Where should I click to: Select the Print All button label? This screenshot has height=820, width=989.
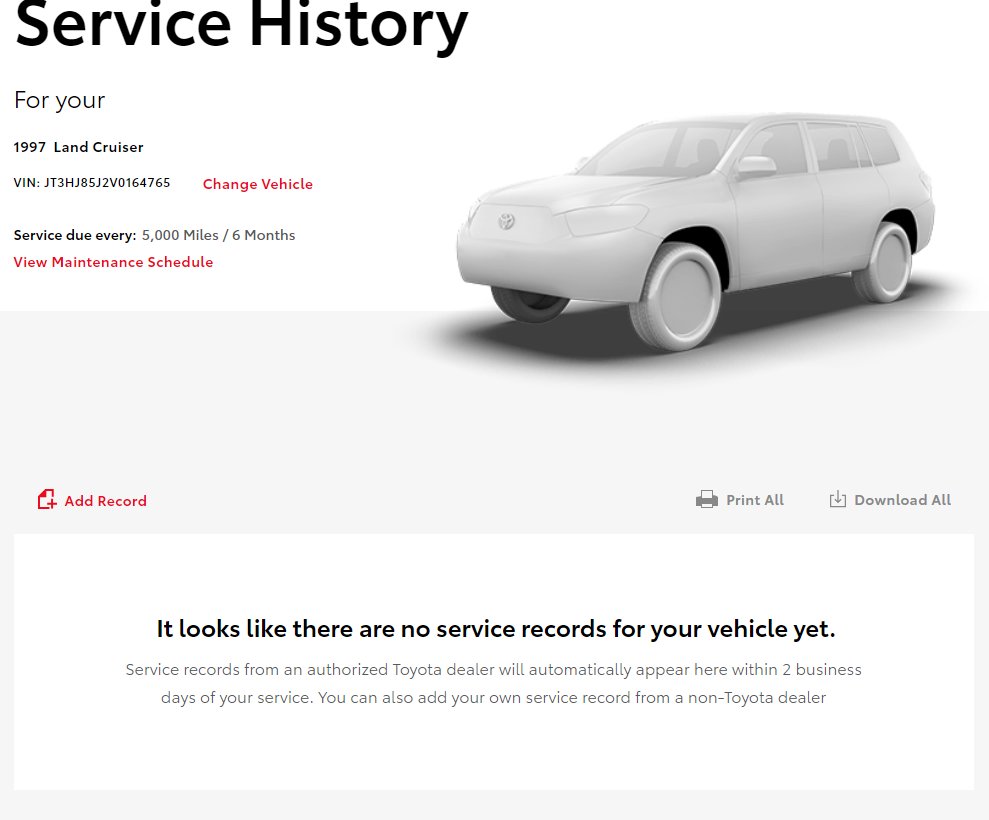tap(755, 500)
